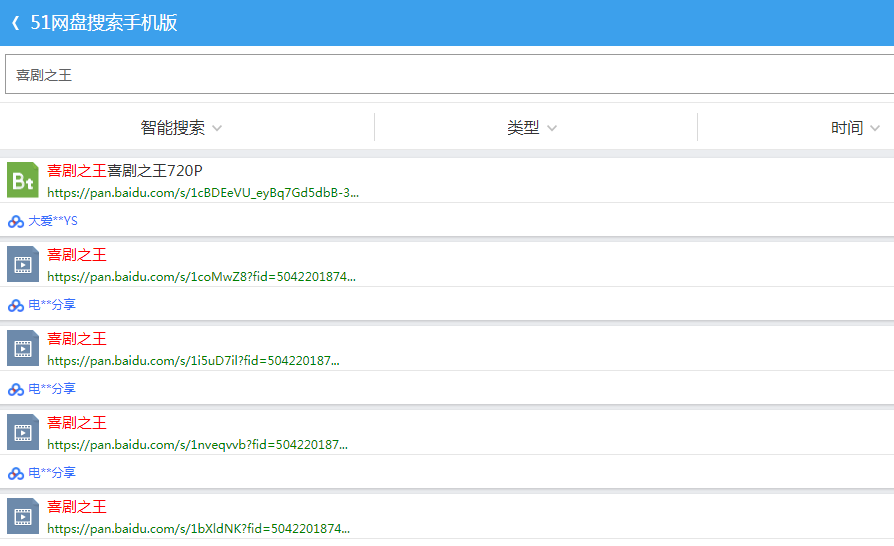Click the 51网盘搜索手机版 header title
The image size is (894, 546).
pos(104,23)
